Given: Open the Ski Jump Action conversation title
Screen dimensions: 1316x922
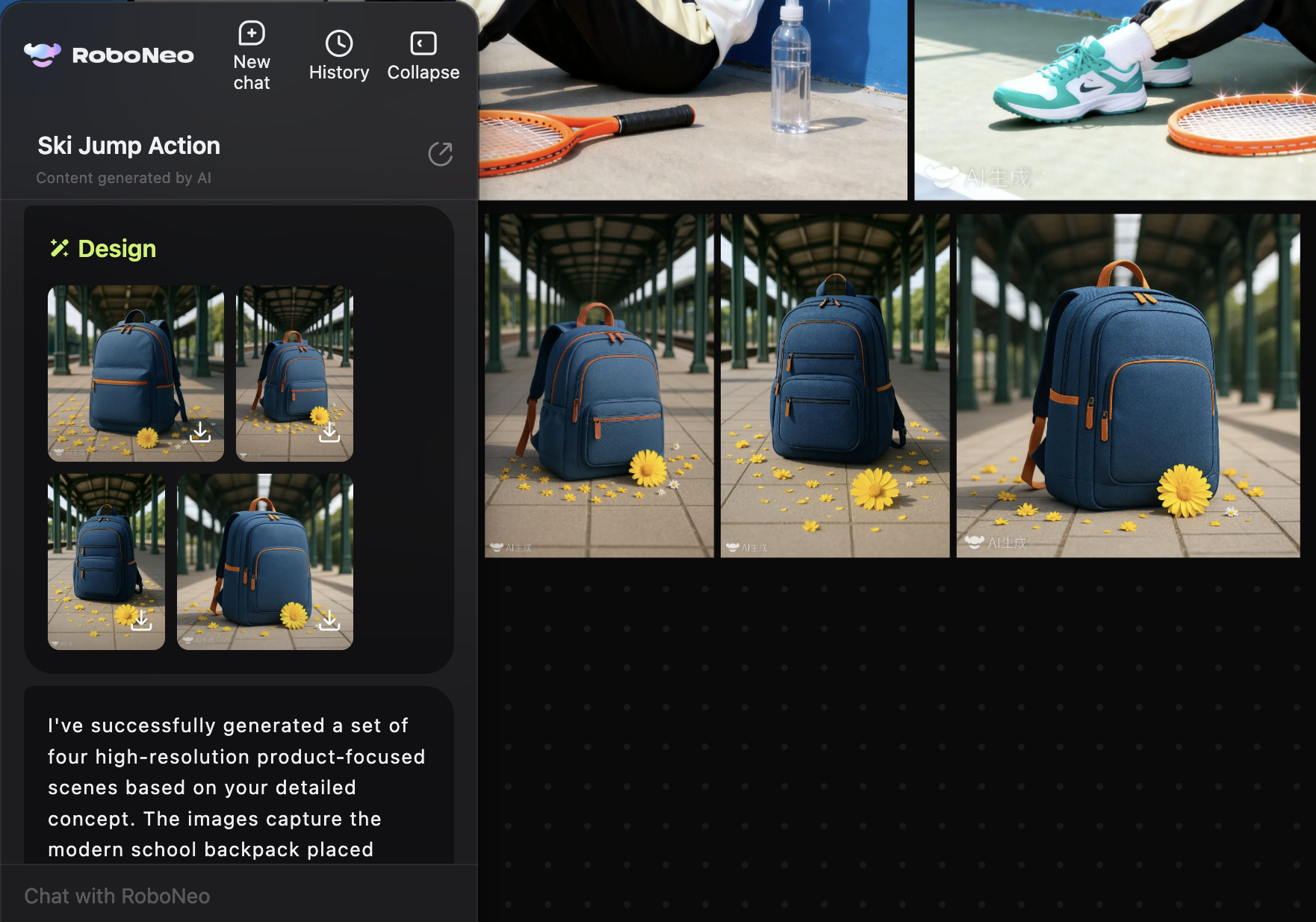Looking at the screenshot, I should tap(128, 146).
